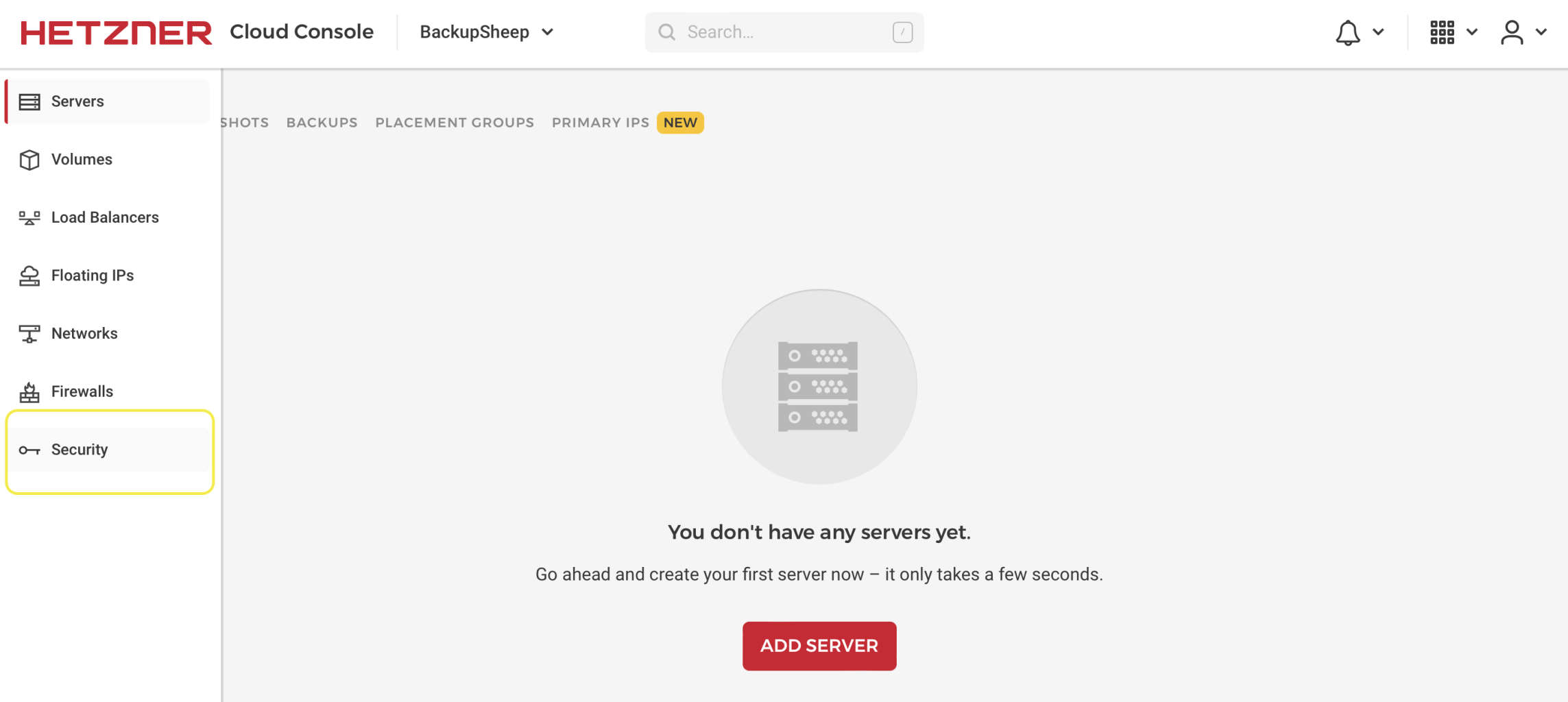
Task: Switch to the Backups tab
Action: 322,123
